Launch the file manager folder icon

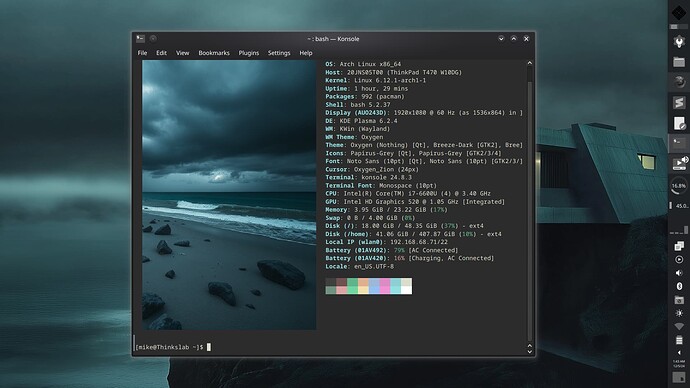click(x=679, y=62)
